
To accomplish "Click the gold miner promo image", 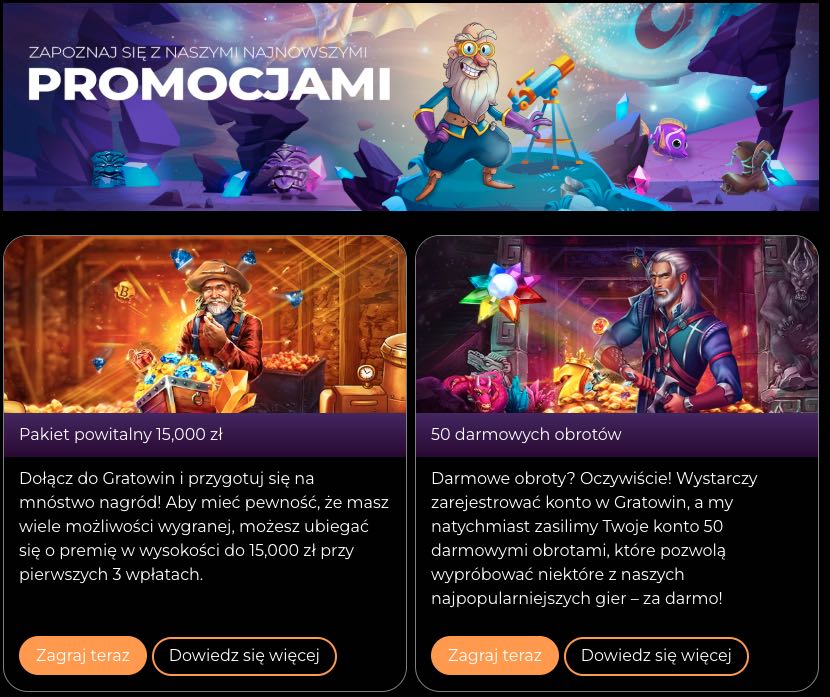I will [x=205, y=325].
